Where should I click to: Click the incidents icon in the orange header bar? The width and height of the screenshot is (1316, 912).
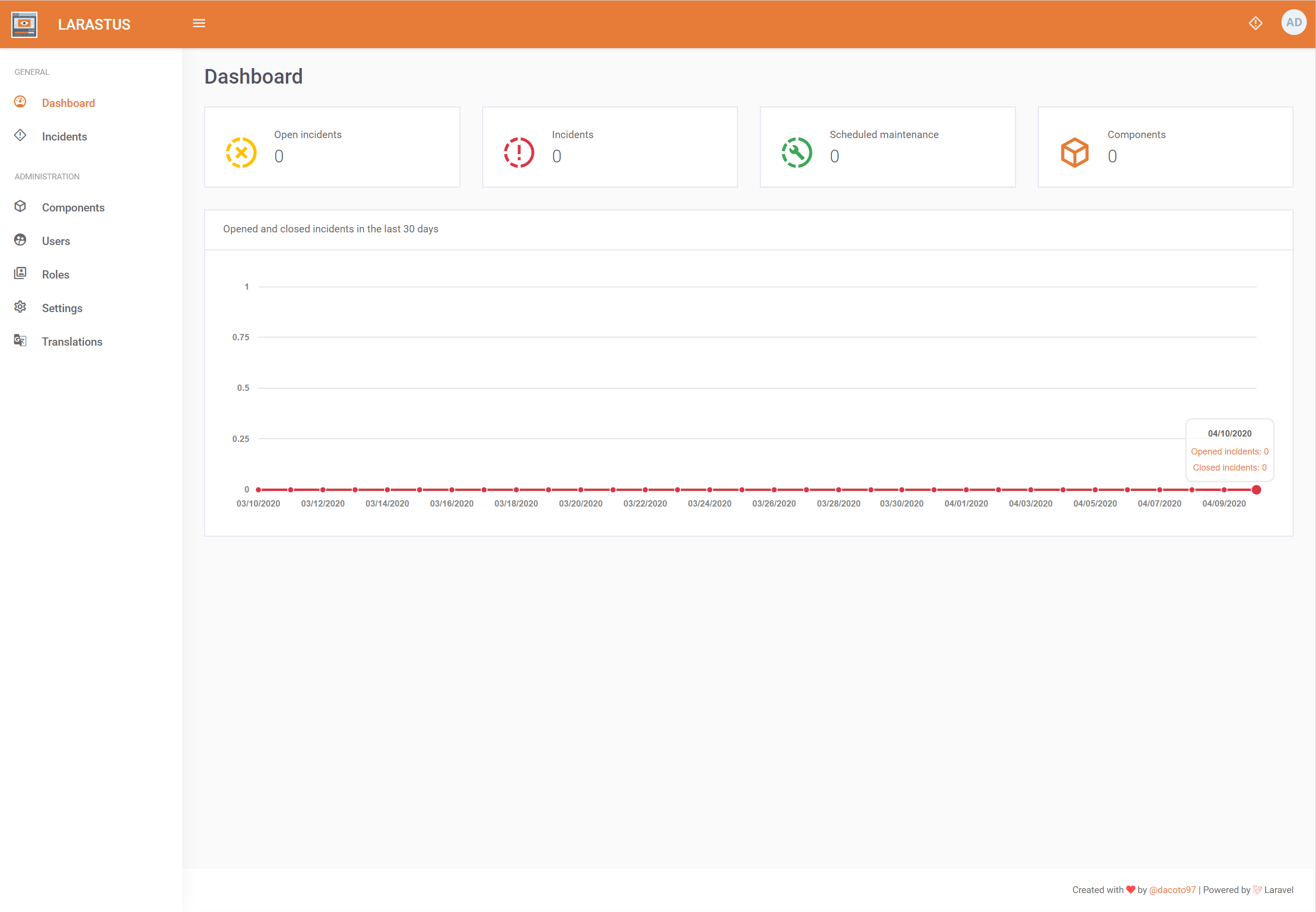point(1255,23)
